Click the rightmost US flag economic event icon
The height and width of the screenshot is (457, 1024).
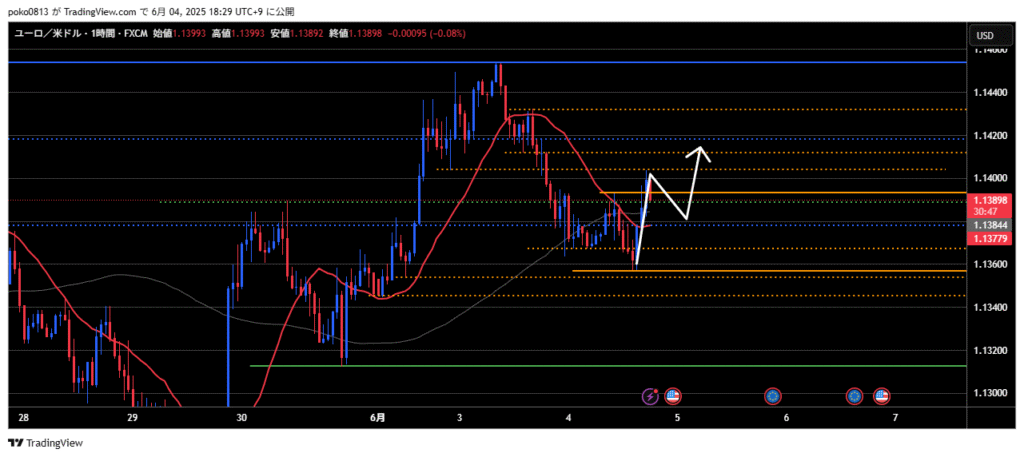pyautogui.click(x=881, y=396)
